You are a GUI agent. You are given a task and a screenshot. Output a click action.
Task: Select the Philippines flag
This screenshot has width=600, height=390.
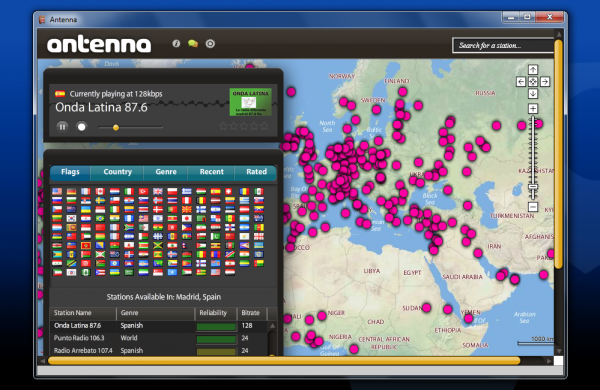[x=187, y=227]
